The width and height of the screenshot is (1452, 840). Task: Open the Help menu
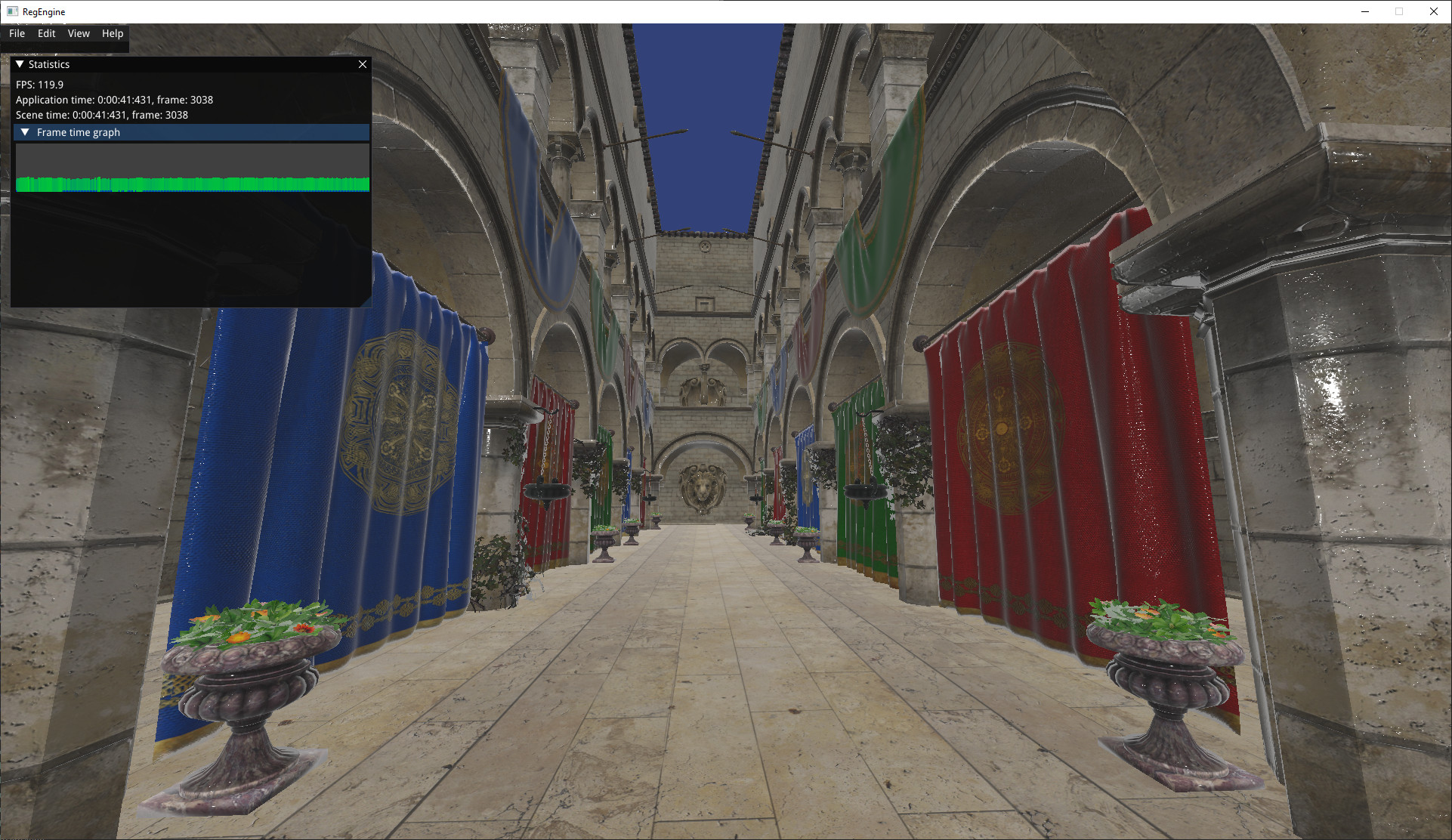113,33
